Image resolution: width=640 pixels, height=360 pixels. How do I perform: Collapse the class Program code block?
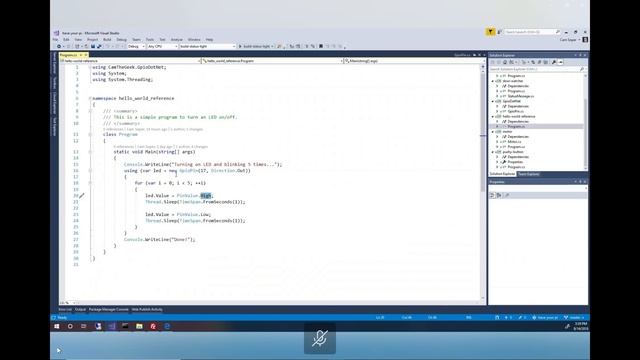pos(90,134)
